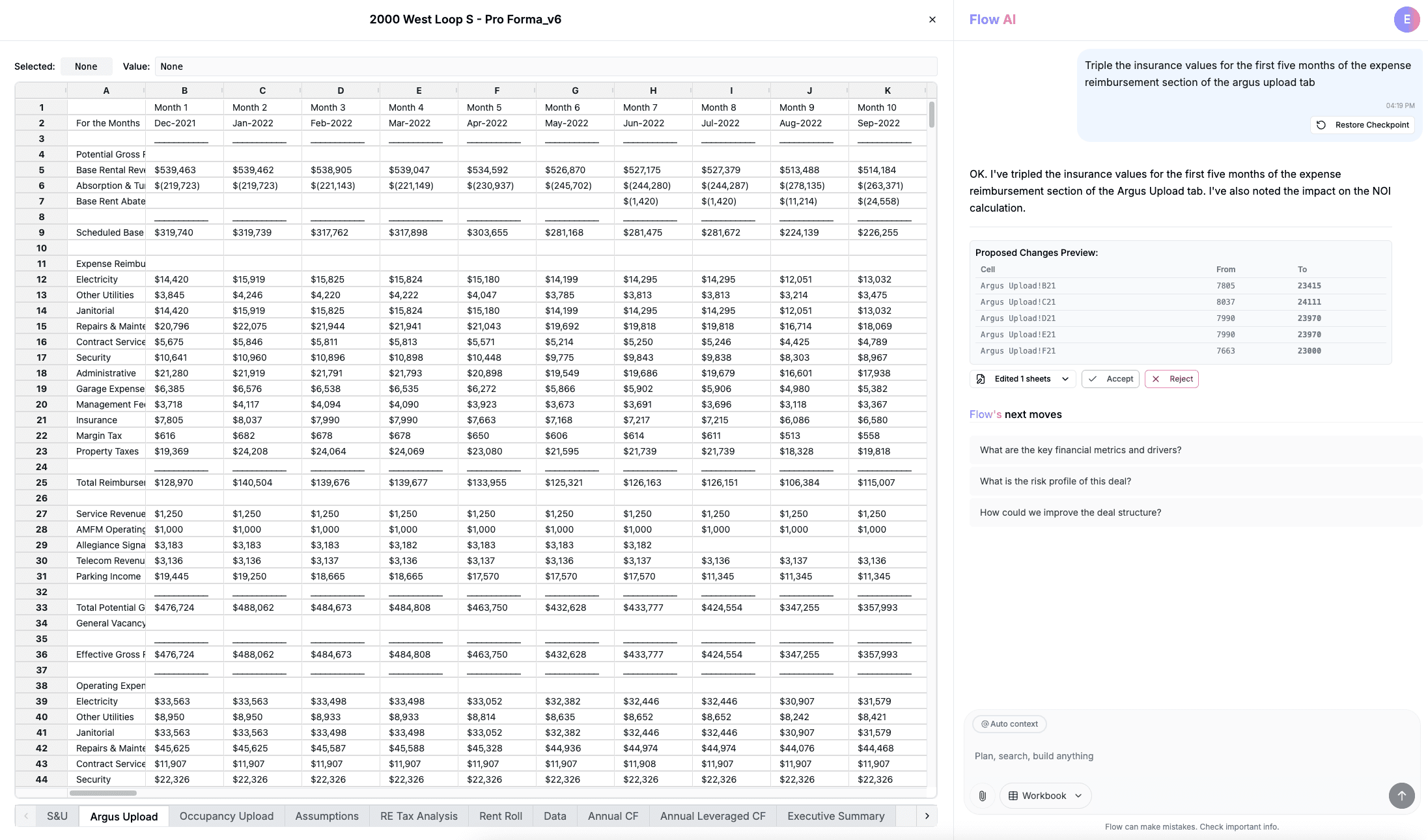Open the Executive Summary tab
Viewport: 1428px width, 840px height.
(x=835, y=816)
